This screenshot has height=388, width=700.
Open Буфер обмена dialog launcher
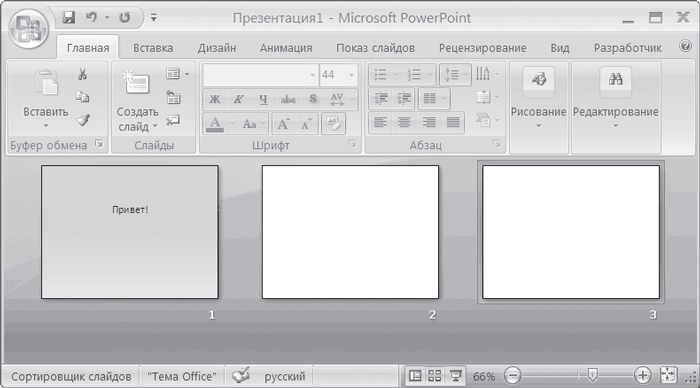tap(99, 144)
